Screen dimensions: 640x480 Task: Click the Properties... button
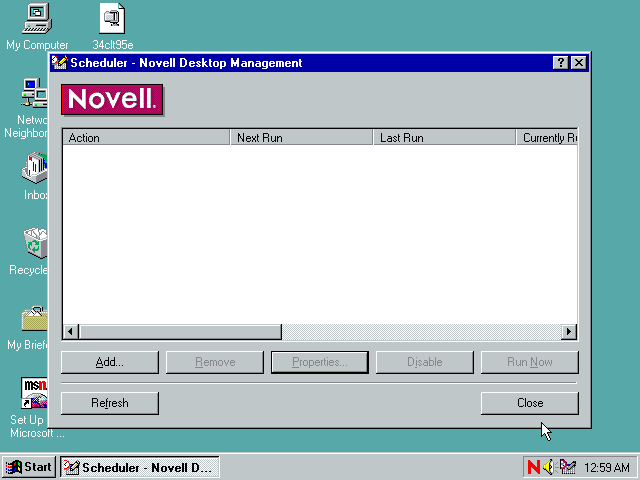pos(320,362)
